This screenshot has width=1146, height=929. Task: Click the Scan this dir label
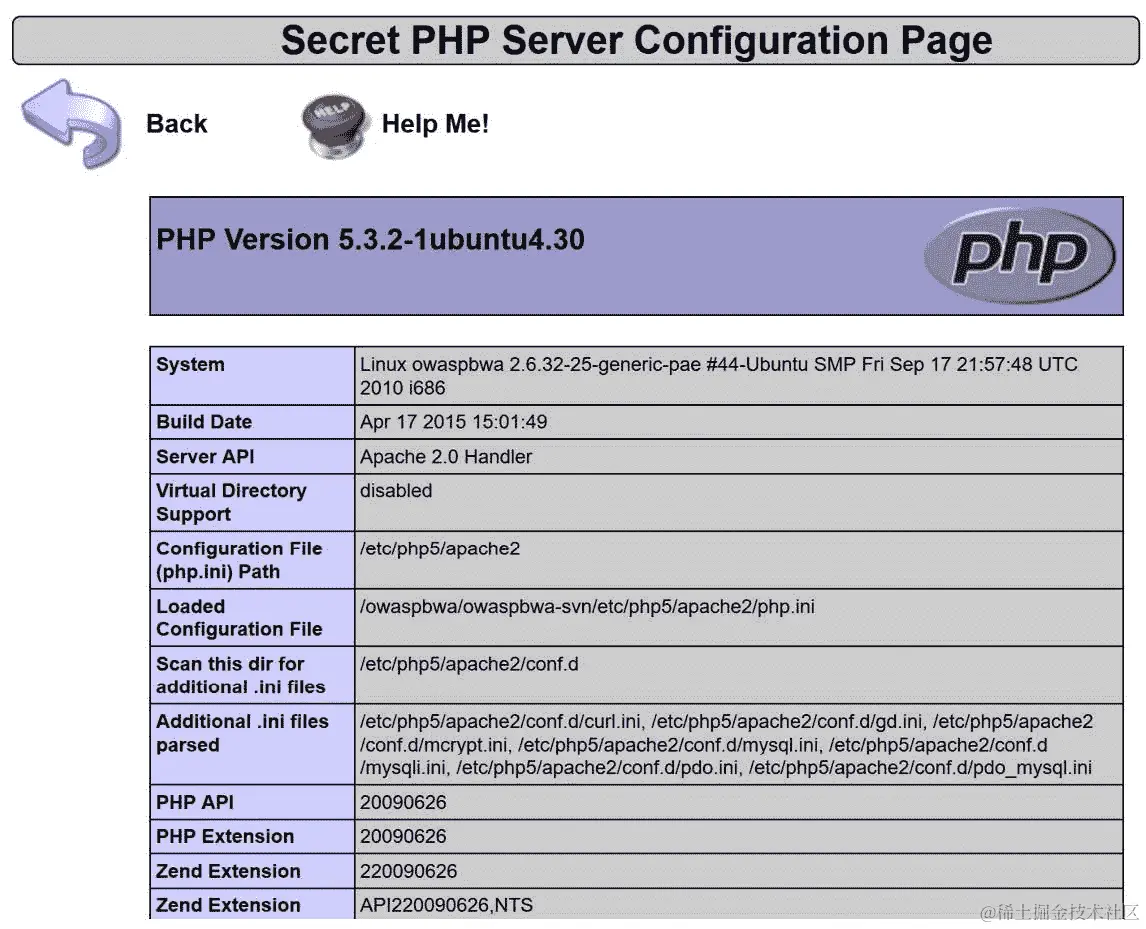pos(240,675)
